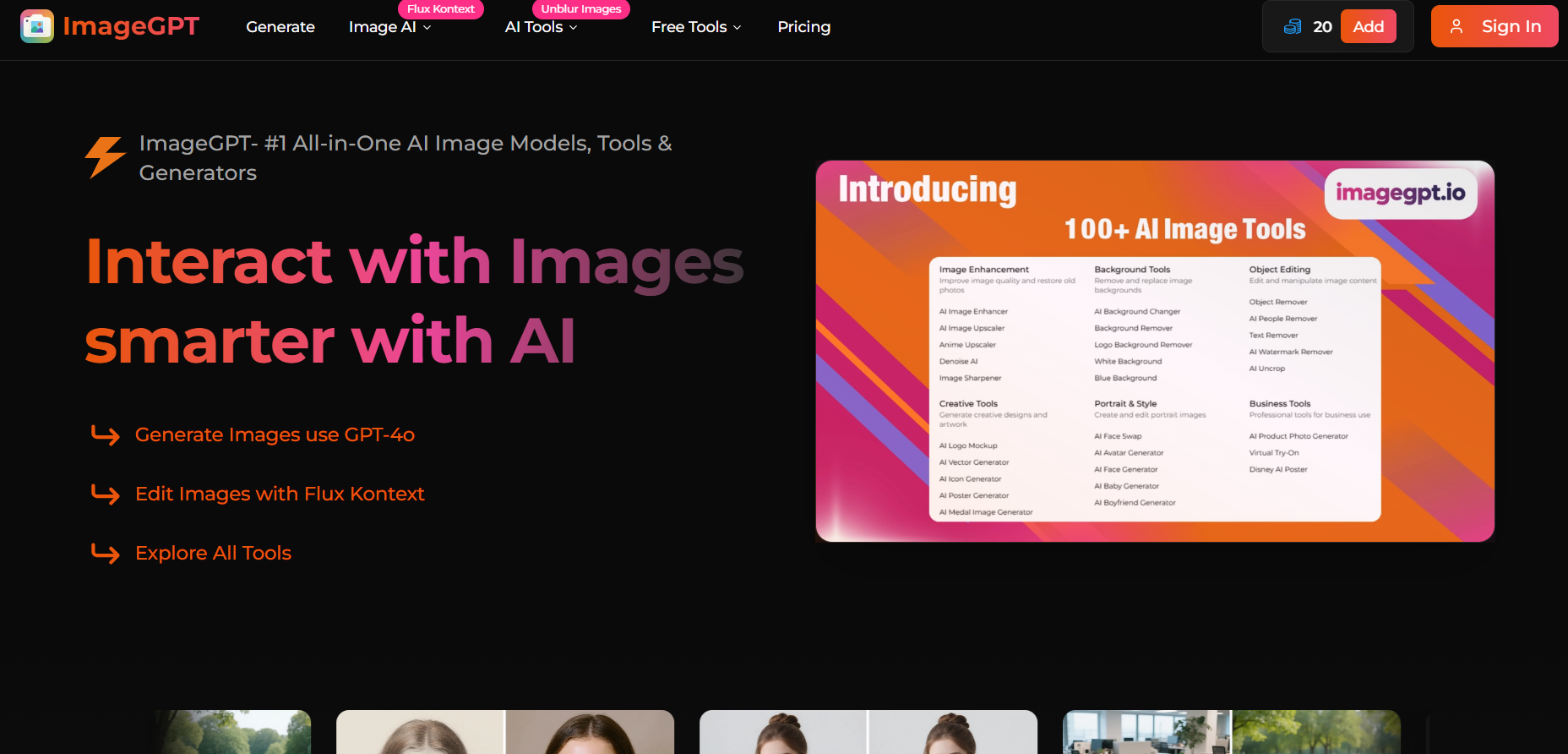Click arrow icon beside Edit Images with Flux Kontext
The image size is (1568, 754).
(x=106, y=494)
